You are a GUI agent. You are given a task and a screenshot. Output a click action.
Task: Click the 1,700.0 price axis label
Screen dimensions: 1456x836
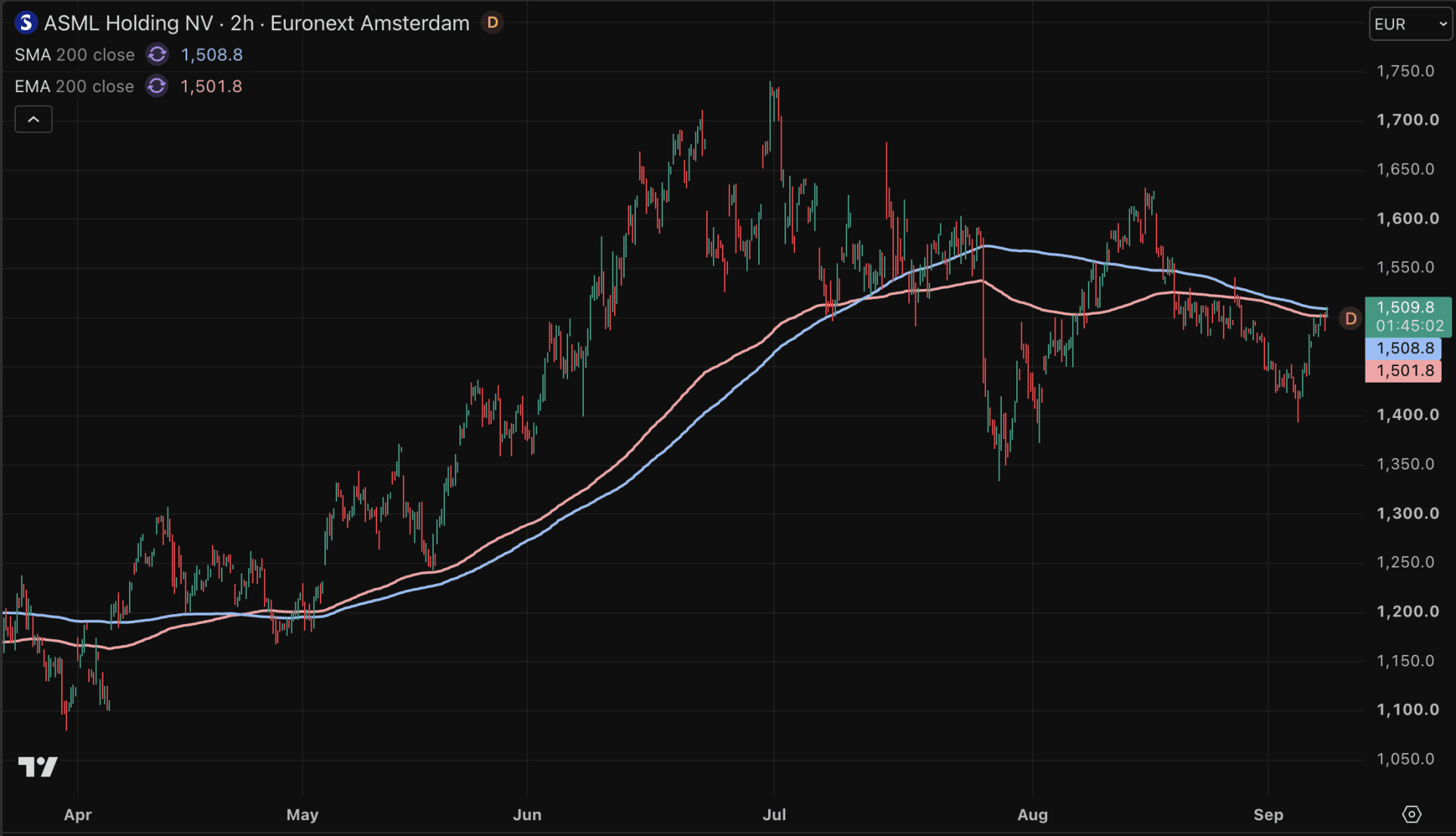coord(1408,120)
